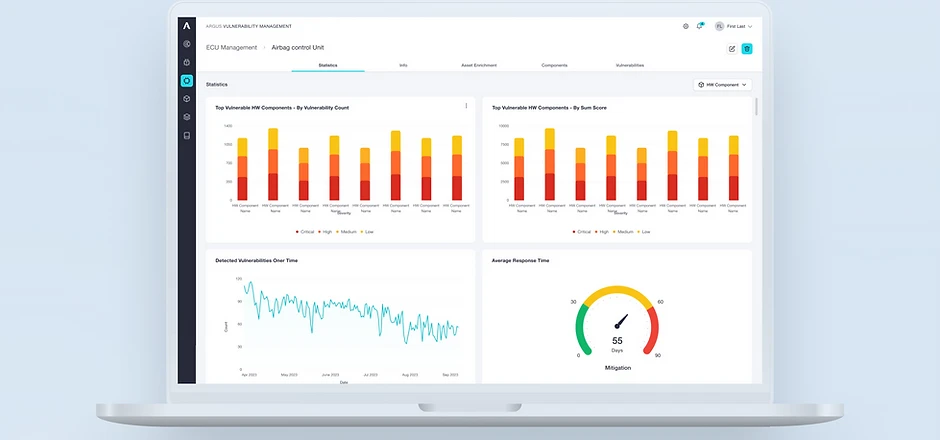Click the May 2023 axis label
Viewport: 940px width, 440px height.
tap(289, 375)
